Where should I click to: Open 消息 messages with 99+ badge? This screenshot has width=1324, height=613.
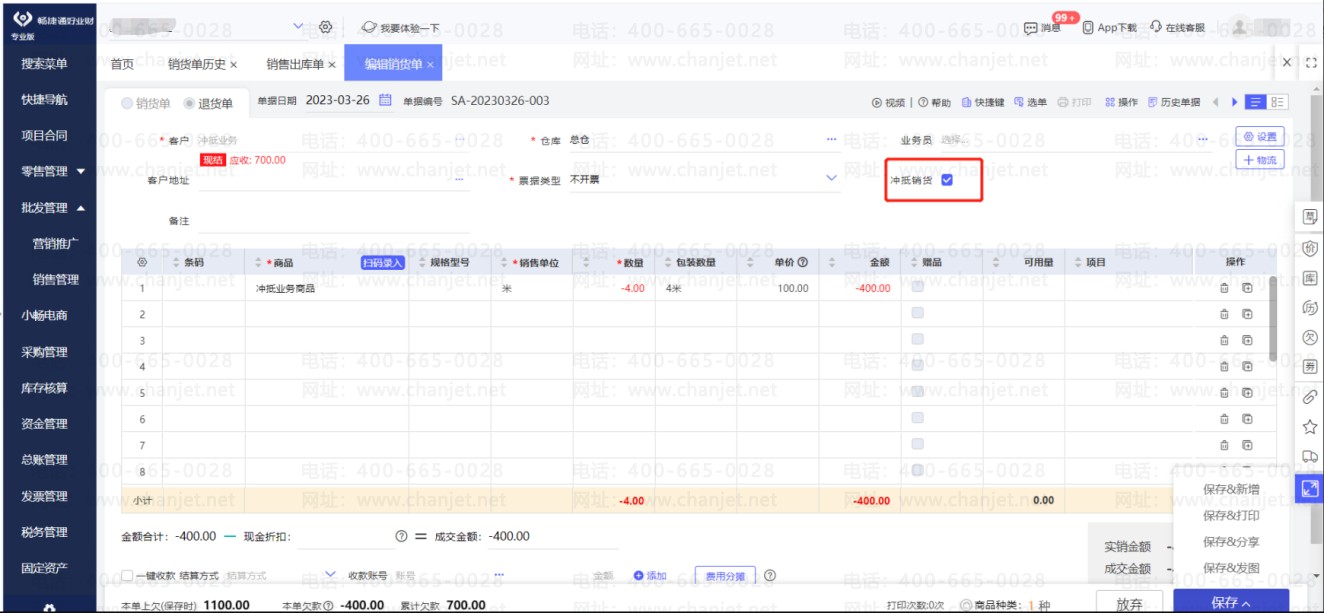click(1043, 28)
